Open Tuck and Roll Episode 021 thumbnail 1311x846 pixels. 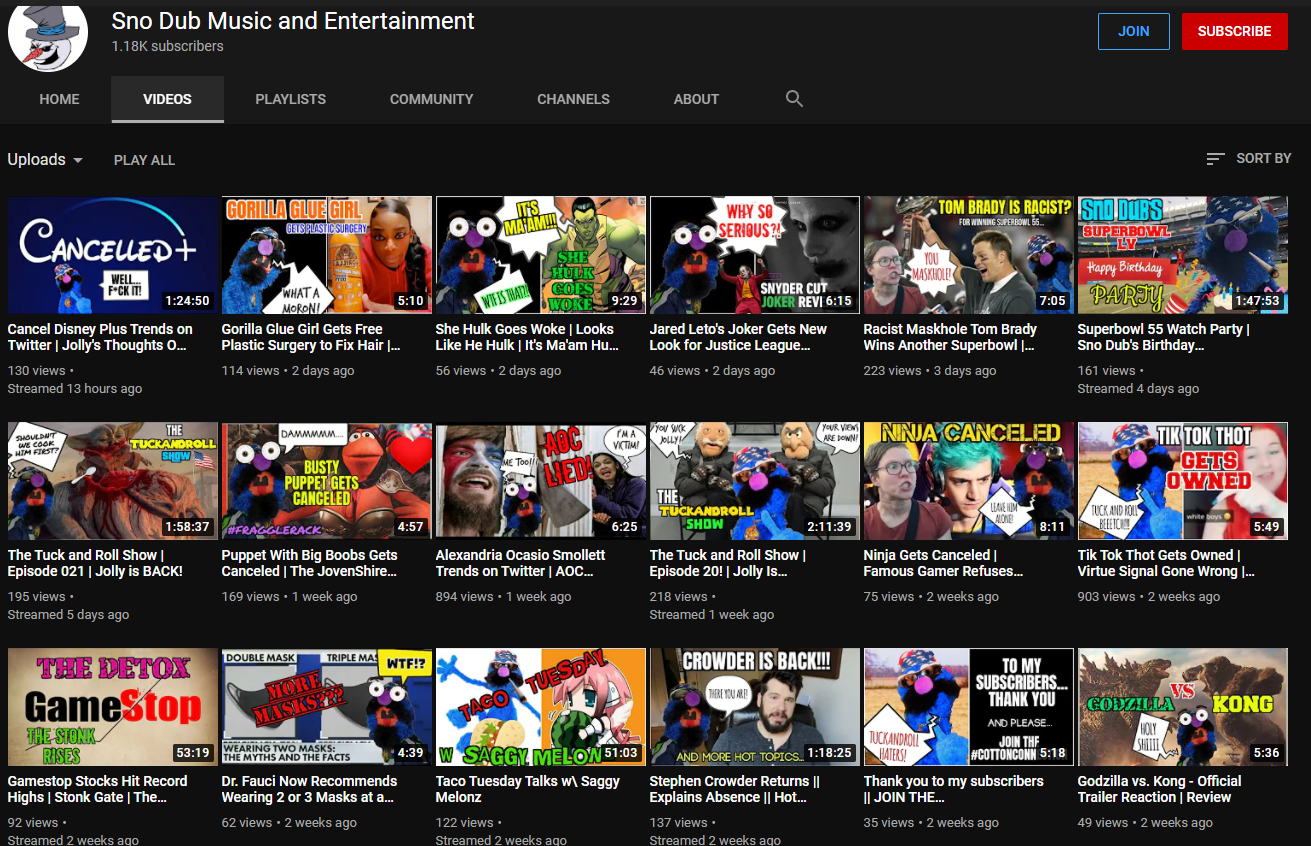click(x=113, y=481)
